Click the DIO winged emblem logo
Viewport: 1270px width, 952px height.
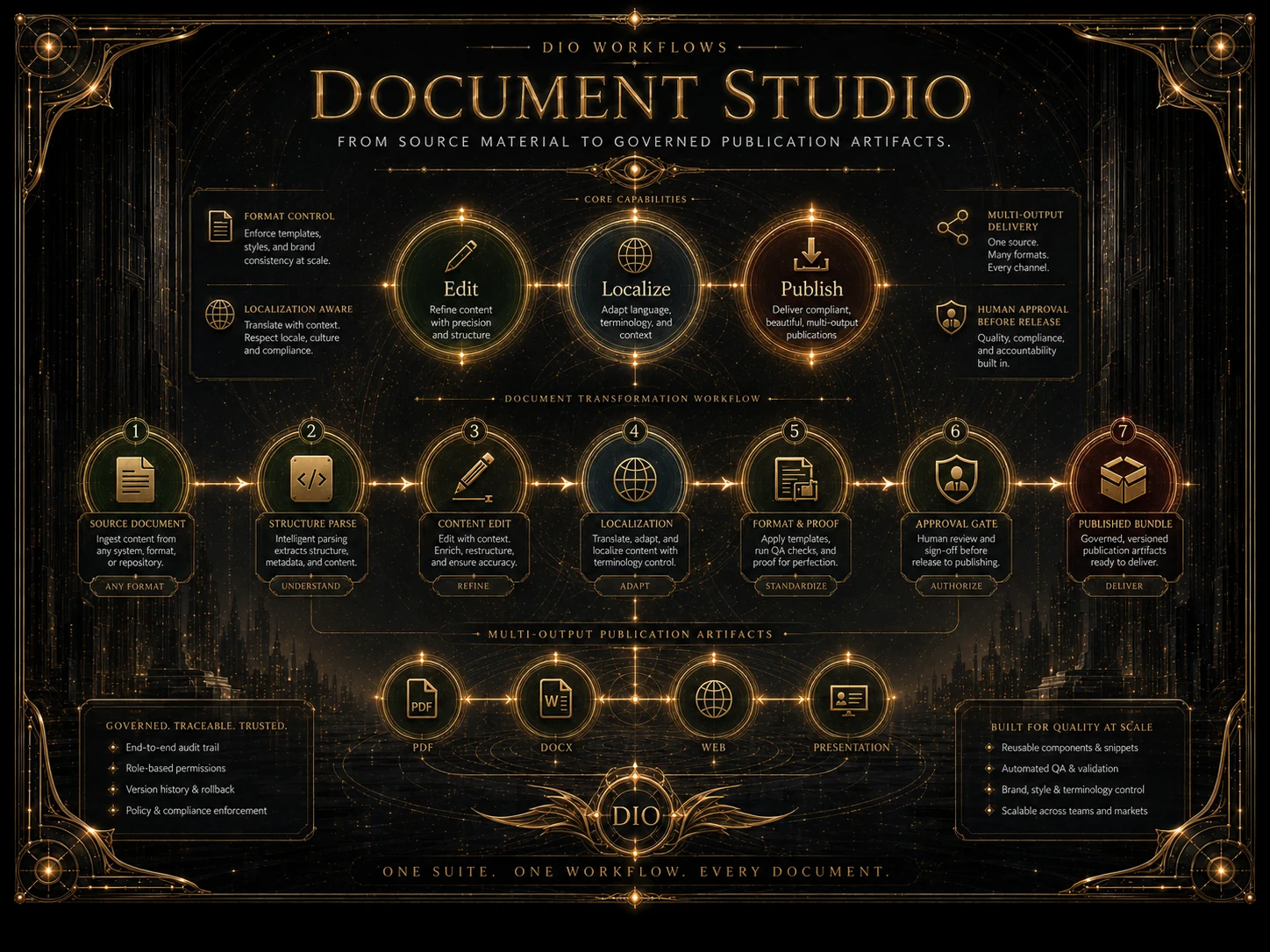click(x=635, y=815)
